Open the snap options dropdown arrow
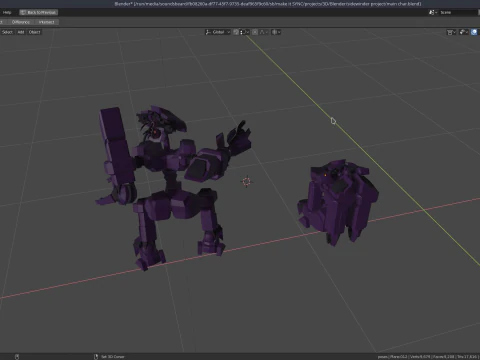 coord(245,32)
